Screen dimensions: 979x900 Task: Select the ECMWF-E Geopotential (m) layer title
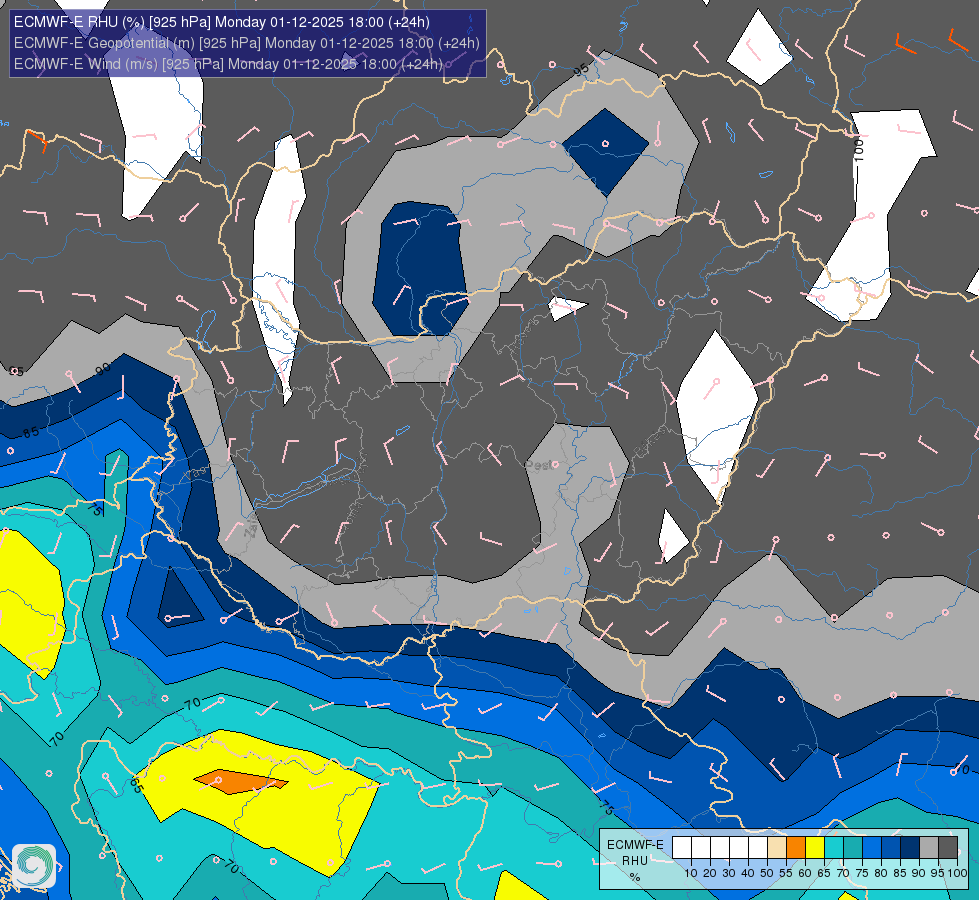tap(247, 43)
